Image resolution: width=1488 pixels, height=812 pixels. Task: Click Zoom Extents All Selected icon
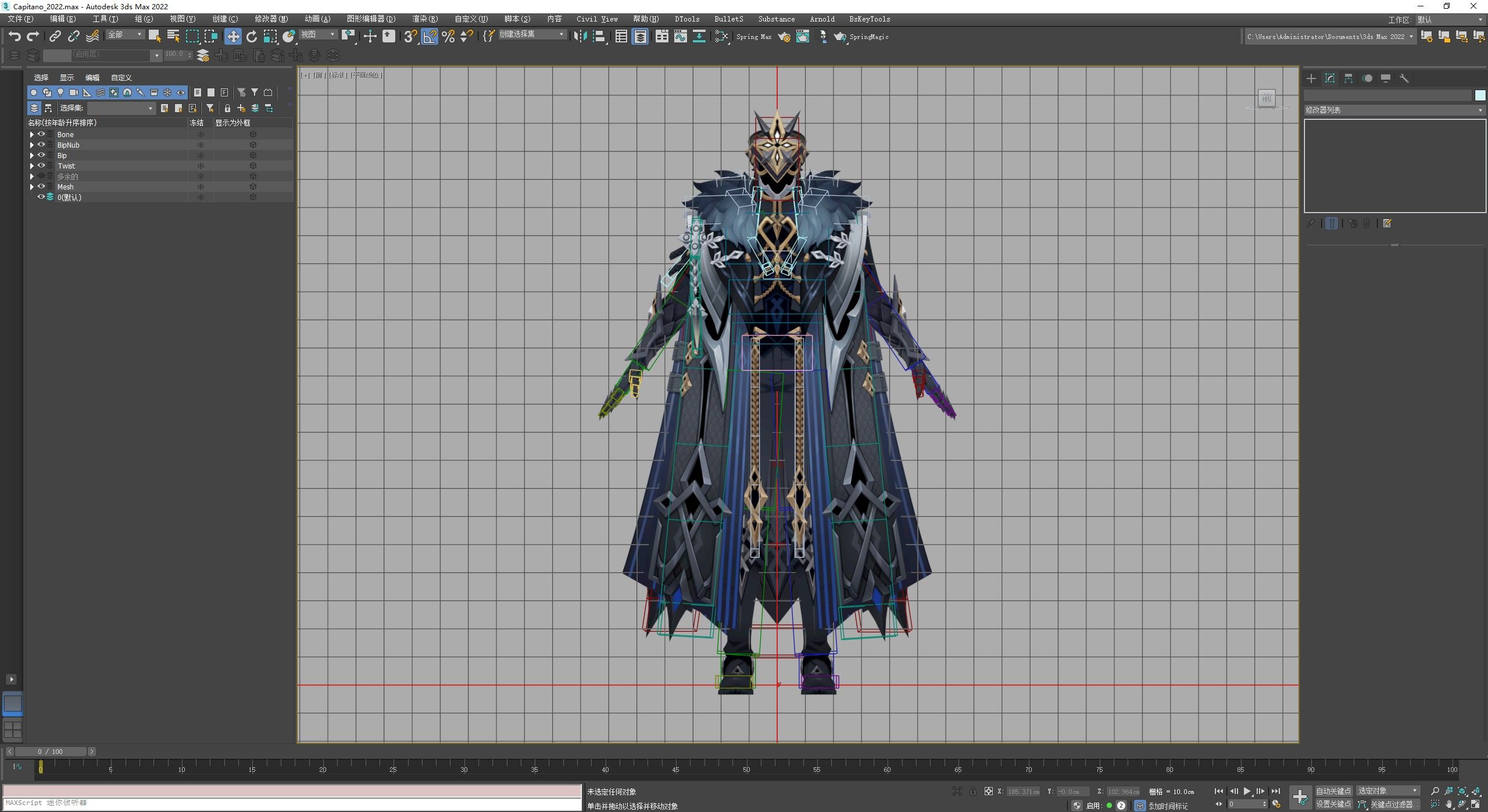click(1477, 791)
